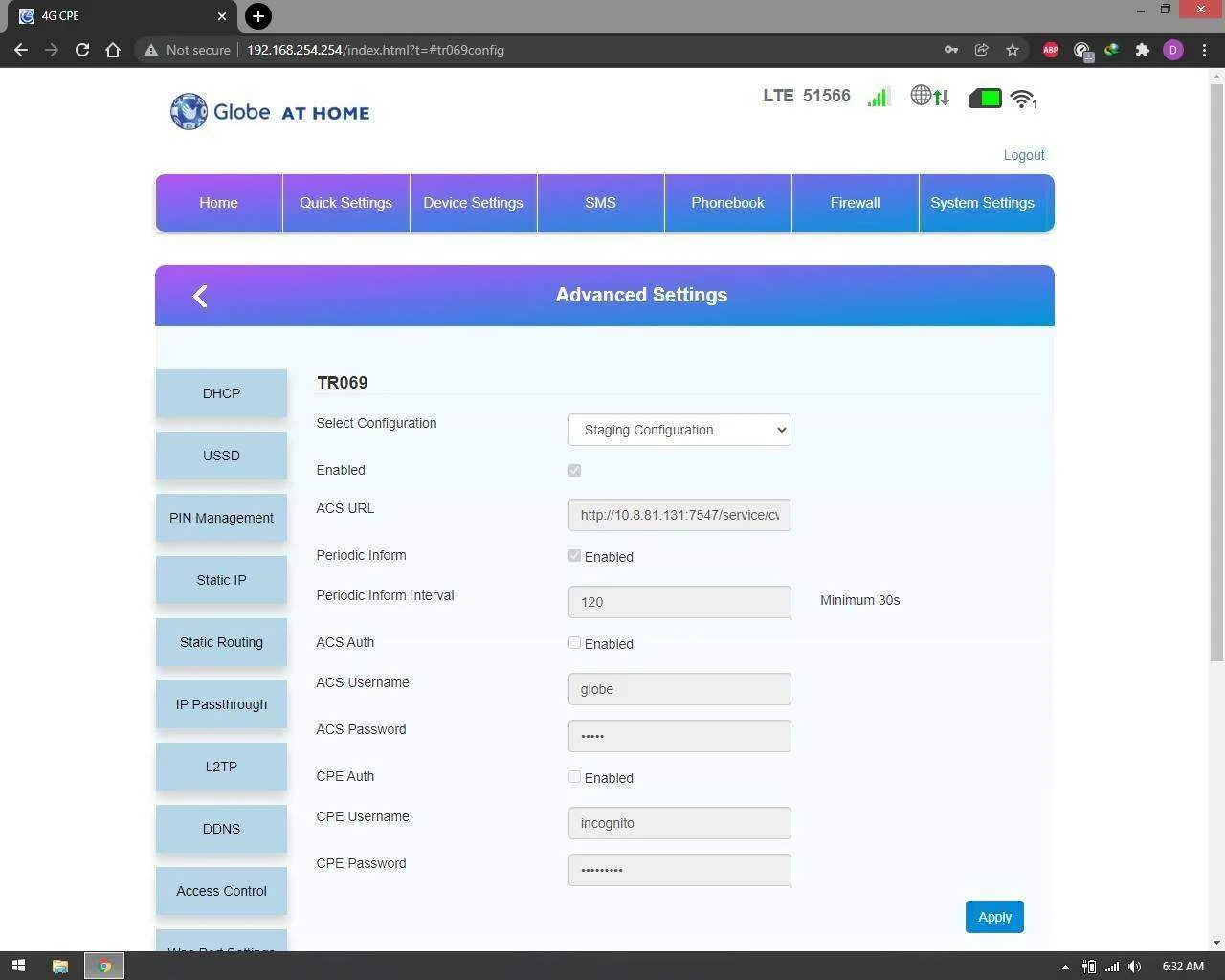Open the Firewall tab
Viewport: 1225px width, 980px height.
click(x=855, y=203)
